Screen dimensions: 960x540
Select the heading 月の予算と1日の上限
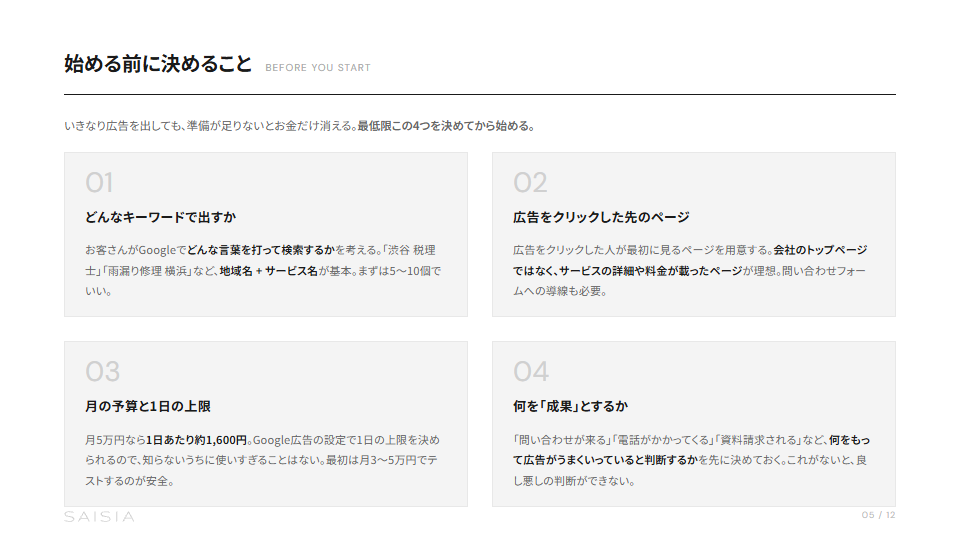coord(147,406)
